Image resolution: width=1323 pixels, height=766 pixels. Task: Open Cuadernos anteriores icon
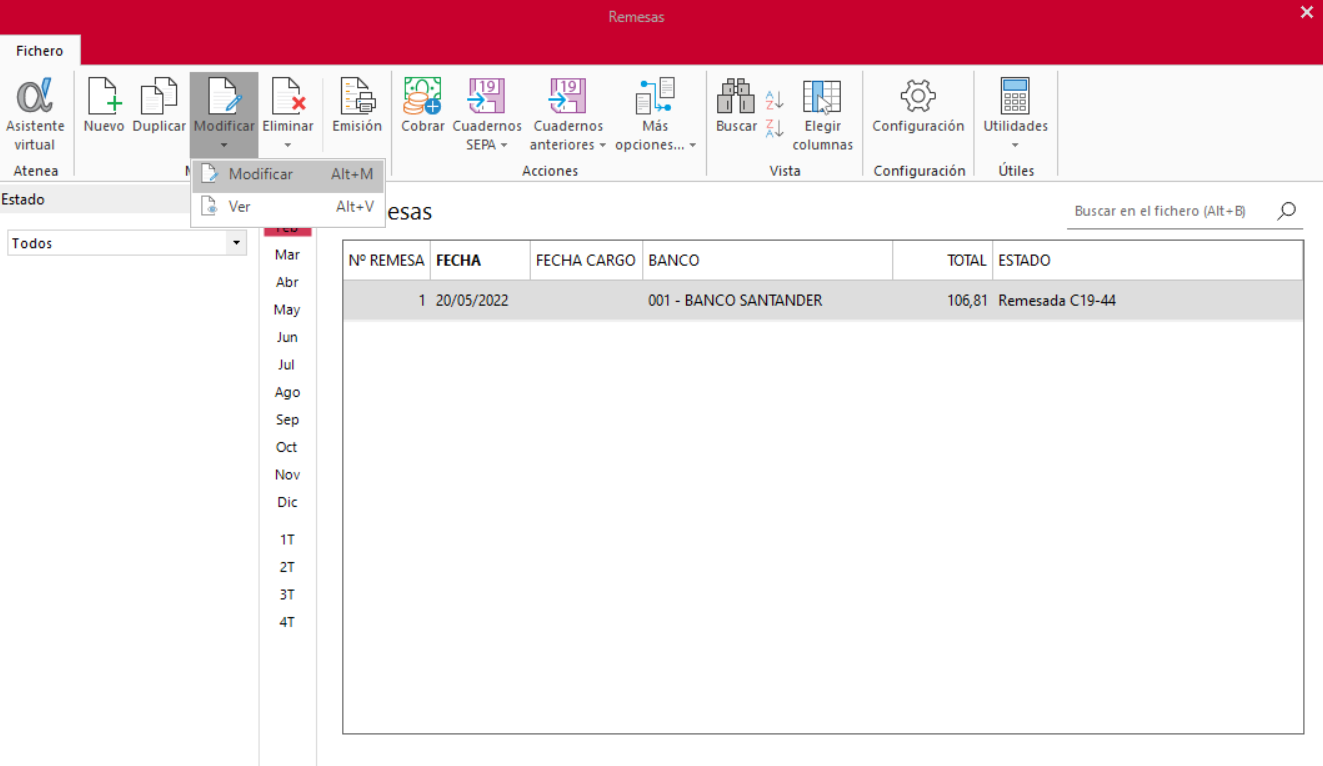pyautogui.click(x=568, y=96)
